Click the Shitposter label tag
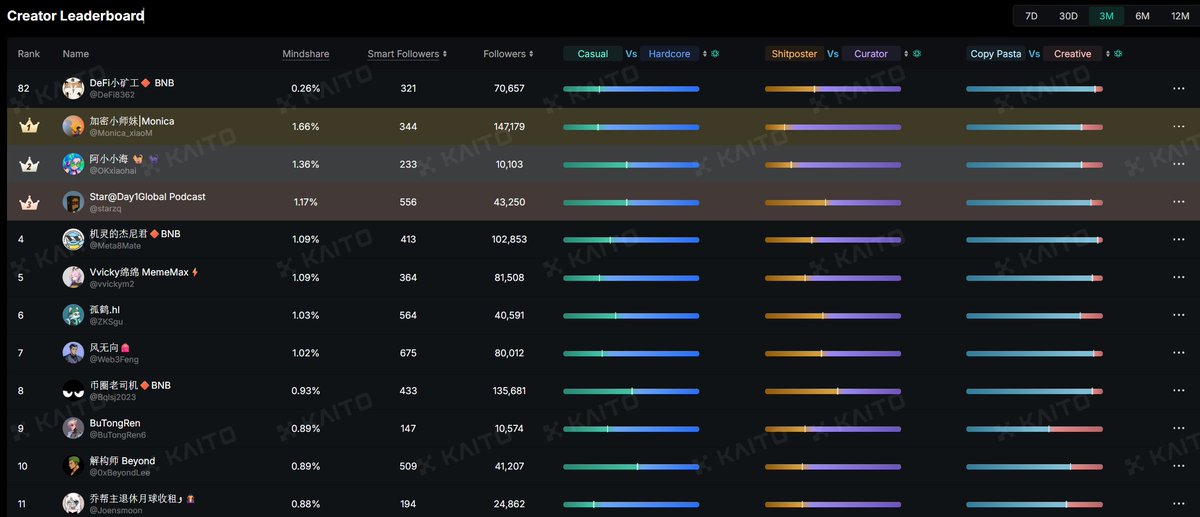1200x517 pixels. point(795,54)
